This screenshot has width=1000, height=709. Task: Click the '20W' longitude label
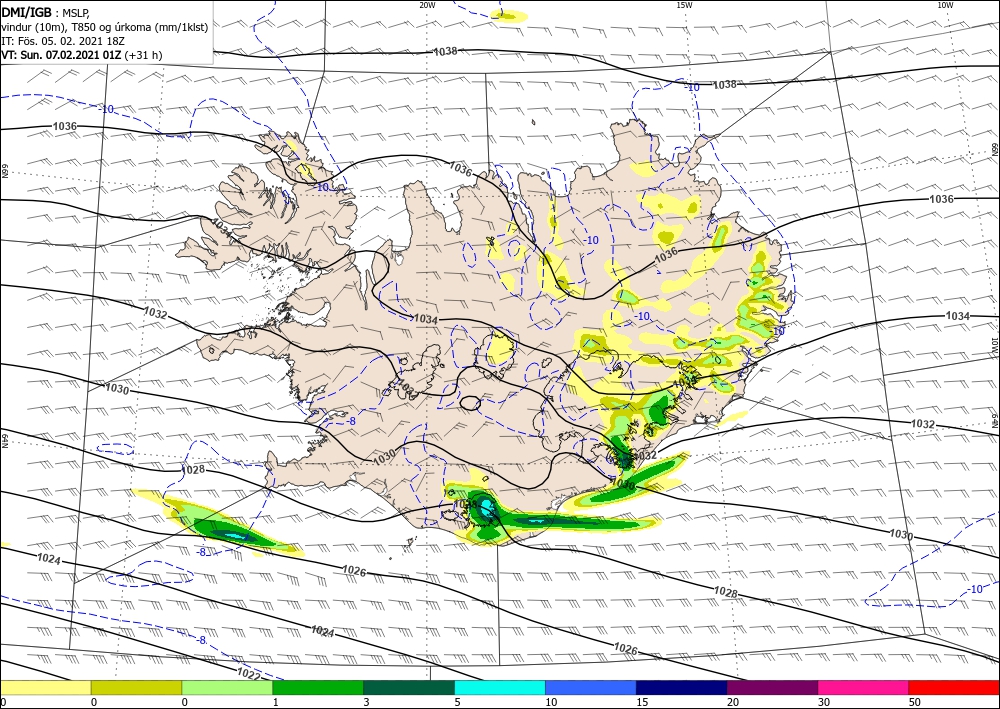[427, 5]
